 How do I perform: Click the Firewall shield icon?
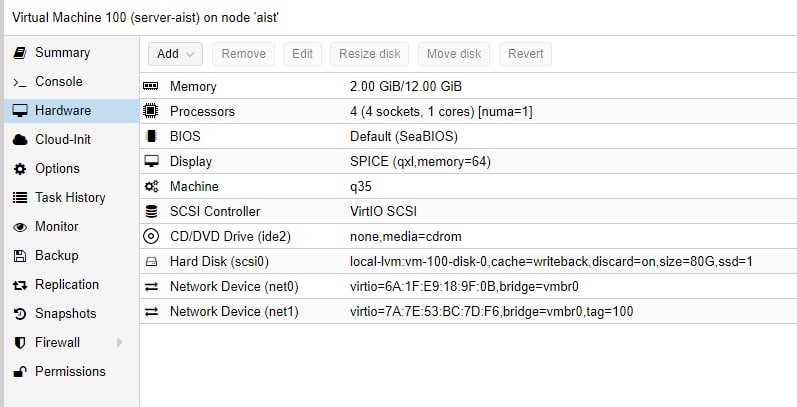click(20, 343)
